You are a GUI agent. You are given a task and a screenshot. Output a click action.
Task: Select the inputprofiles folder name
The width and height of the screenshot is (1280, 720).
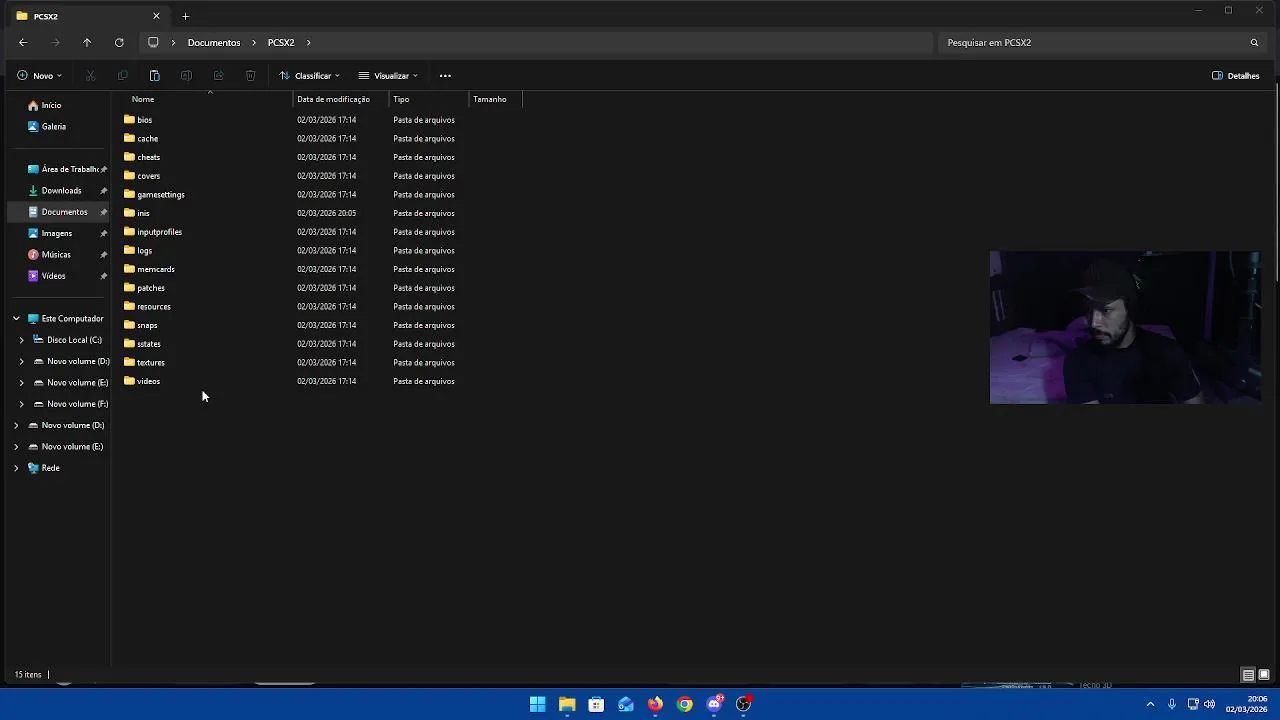click(x=159, y=232)
